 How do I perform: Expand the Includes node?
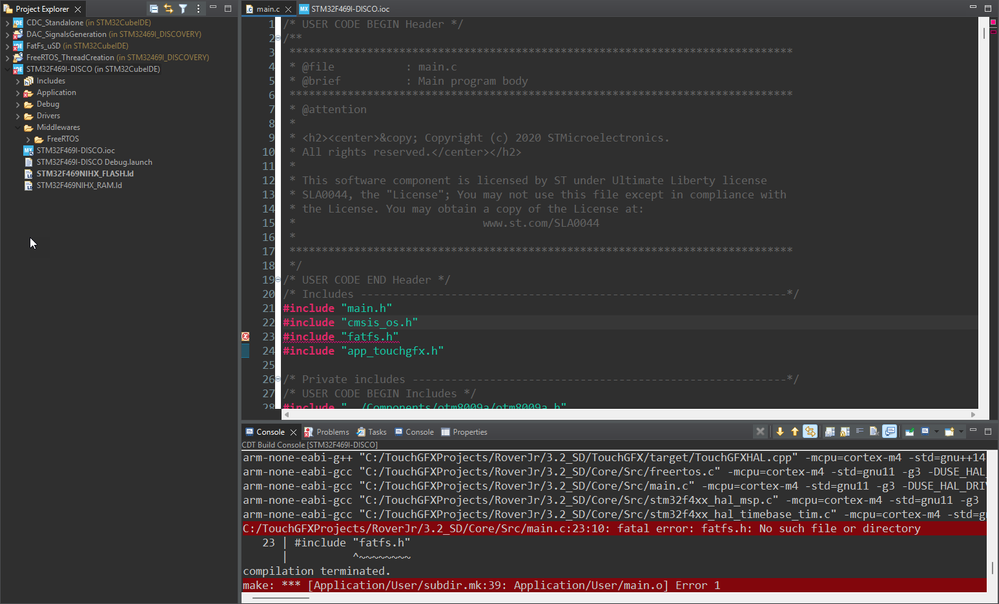click(x=17, y=81)
